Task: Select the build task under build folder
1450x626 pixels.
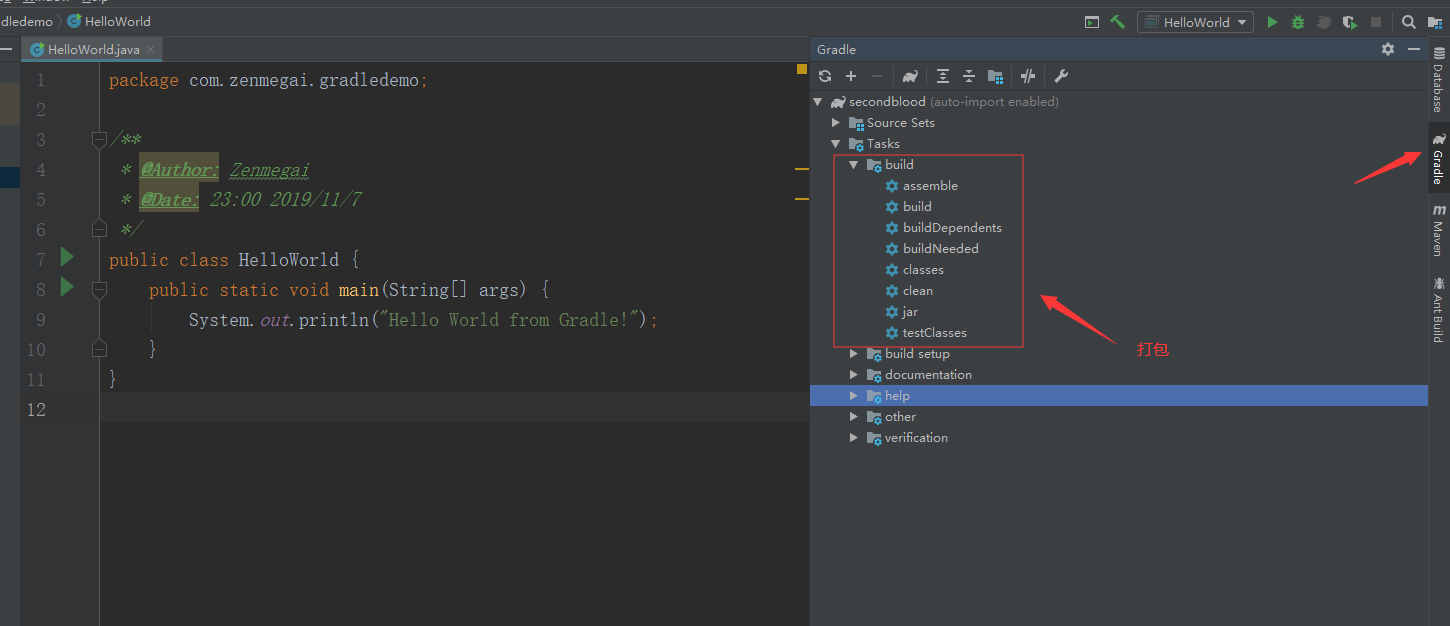Action: 917,207
